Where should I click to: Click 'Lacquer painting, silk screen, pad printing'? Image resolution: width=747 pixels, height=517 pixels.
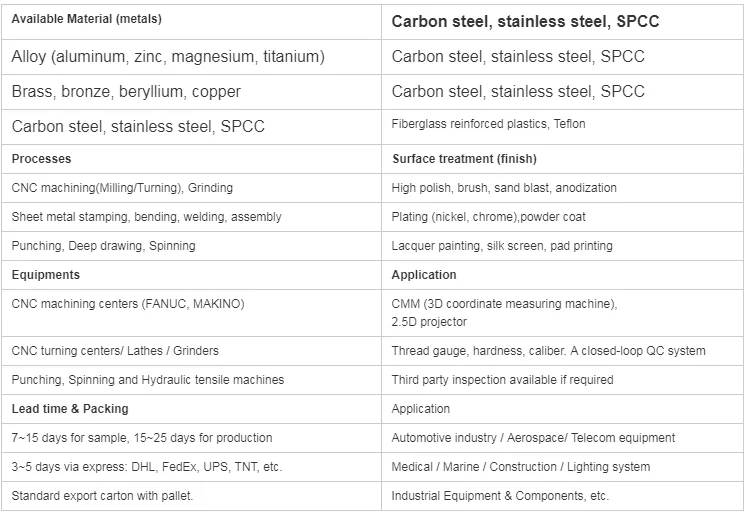pos(502,246)
